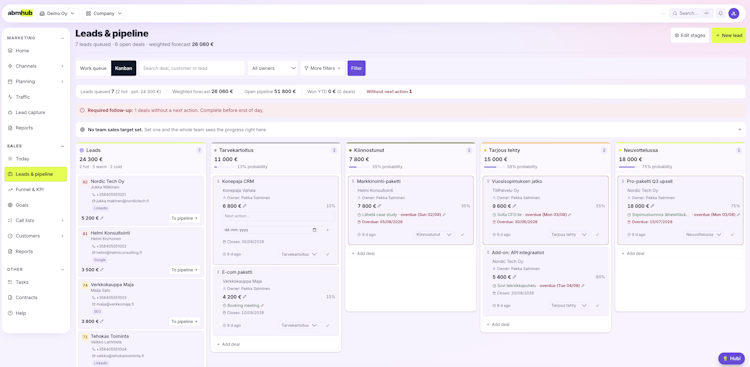Edit the 6 800 € value on Konepaja CRM

244,206
